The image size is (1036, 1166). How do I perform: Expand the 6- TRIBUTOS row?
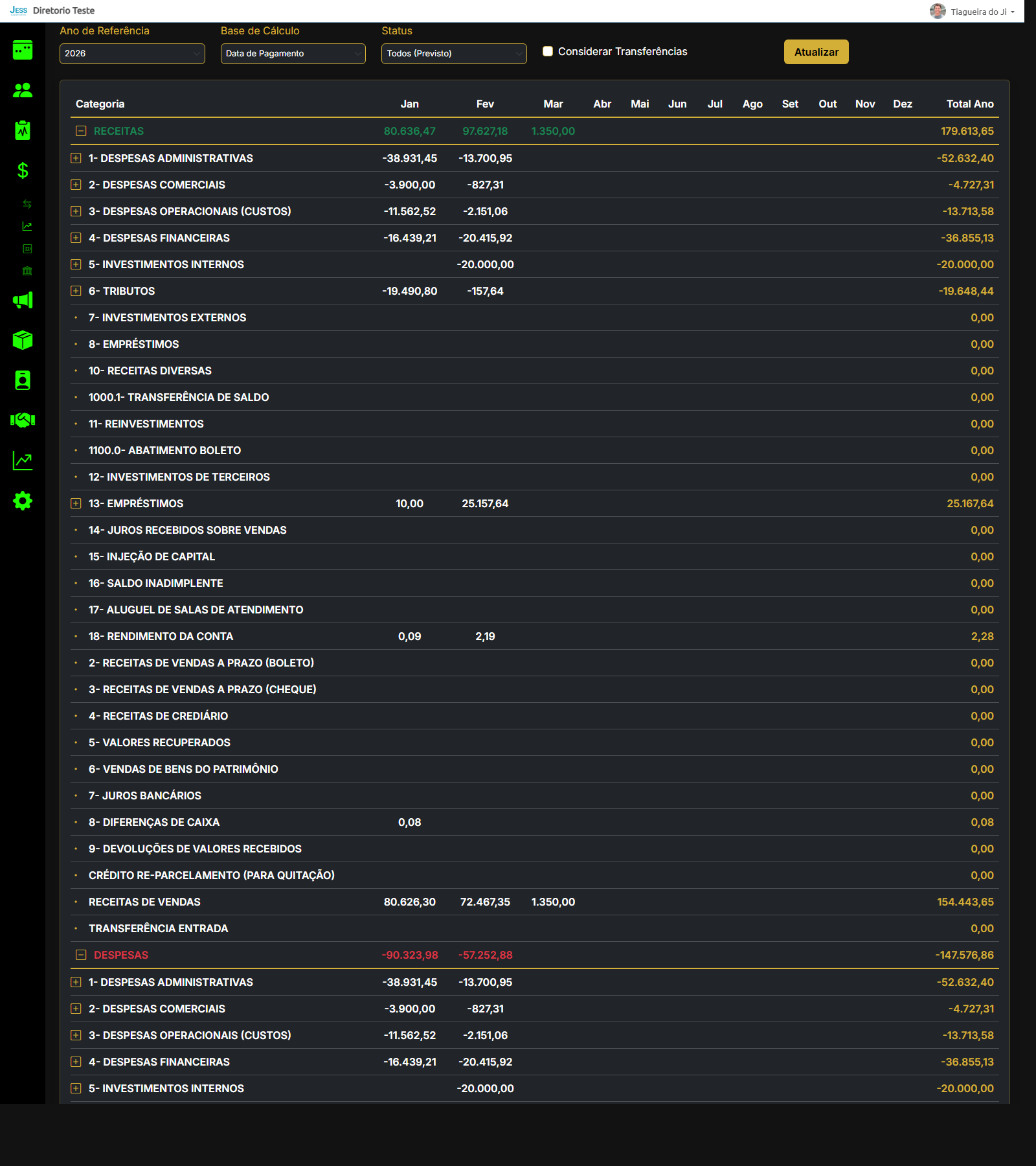(x=76, y=291)
